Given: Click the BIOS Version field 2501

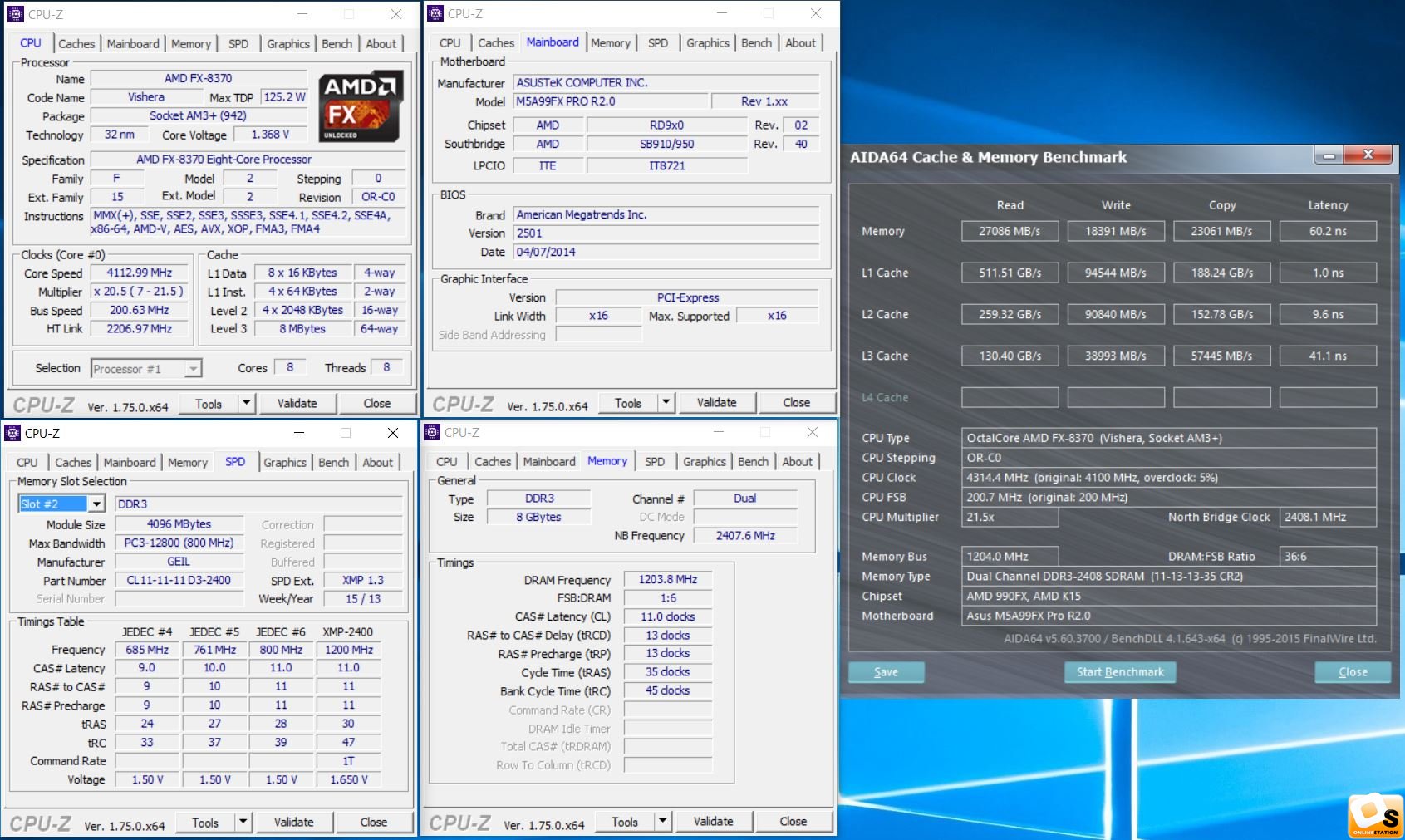Looking at the screenshot, I should pos(666,233).
